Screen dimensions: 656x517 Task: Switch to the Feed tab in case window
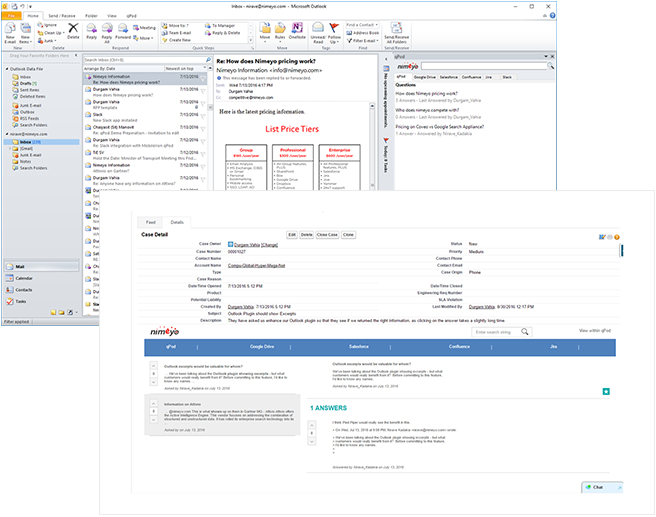pyautogui.click(x=151, y=222)
